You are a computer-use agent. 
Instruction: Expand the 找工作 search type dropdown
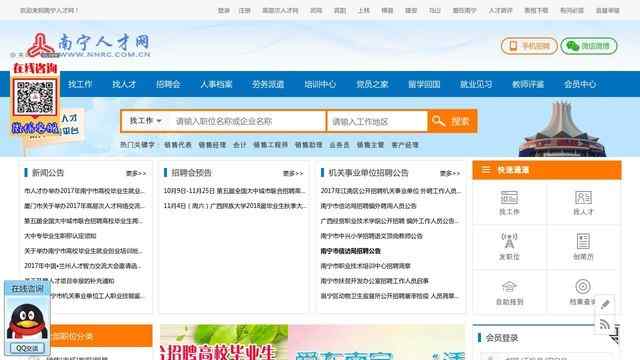[x=146, y=121]
